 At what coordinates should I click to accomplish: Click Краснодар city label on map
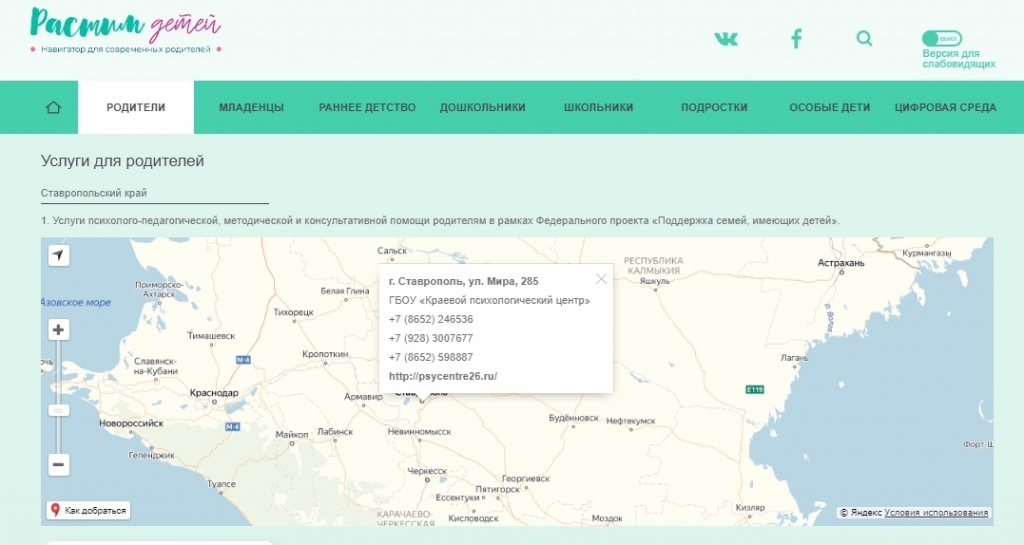214,393
